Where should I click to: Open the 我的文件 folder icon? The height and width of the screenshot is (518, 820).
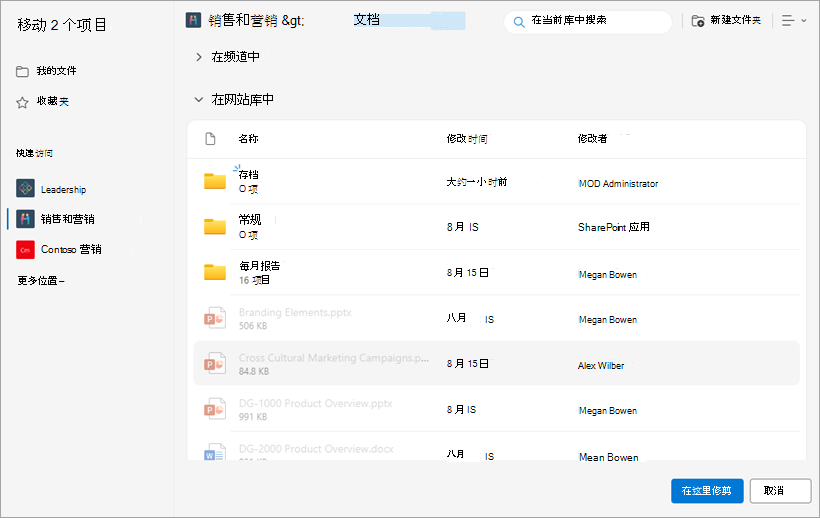tap(22, 71)
